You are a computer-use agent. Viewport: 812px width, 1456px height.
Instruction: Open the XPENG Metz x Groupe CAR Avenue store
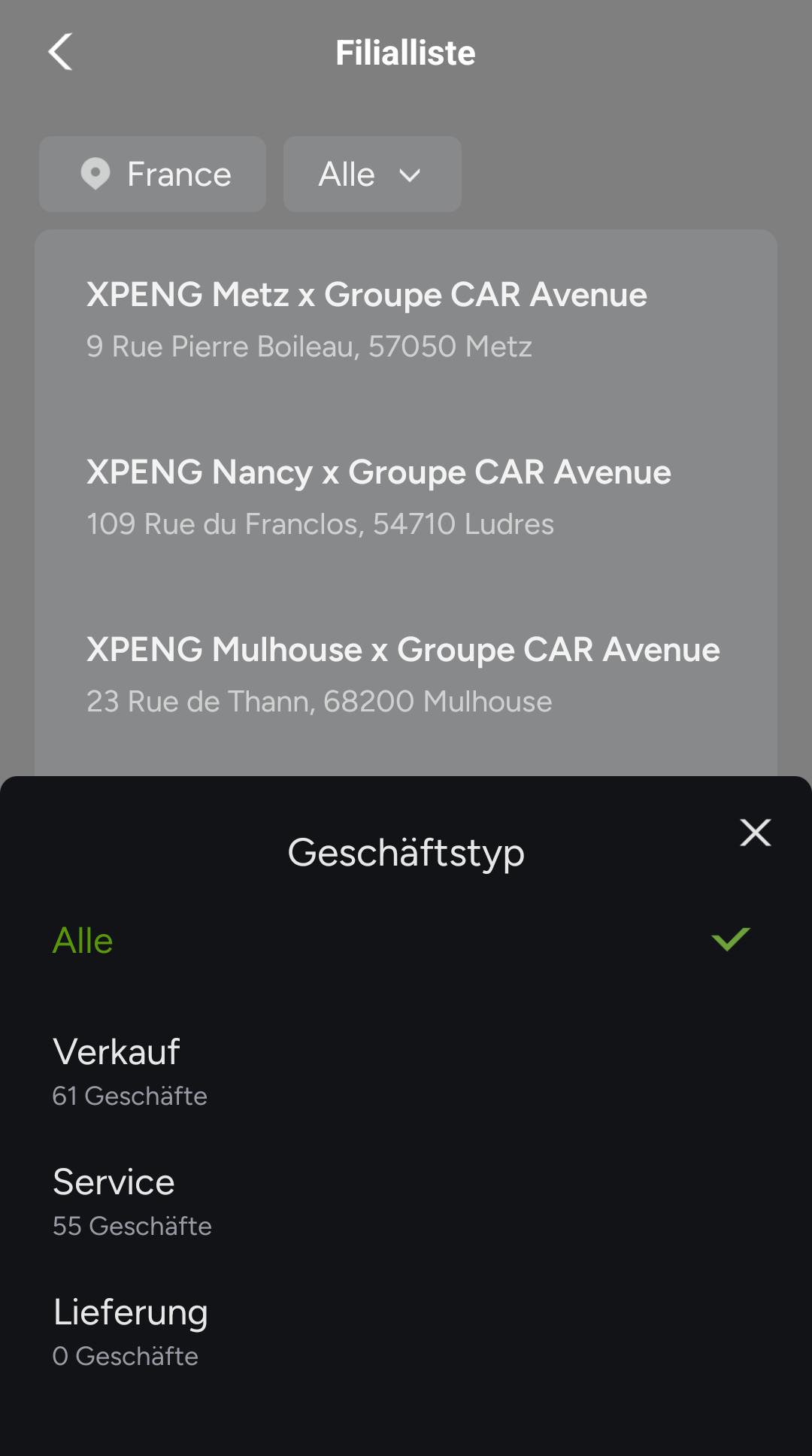point(366,294)
